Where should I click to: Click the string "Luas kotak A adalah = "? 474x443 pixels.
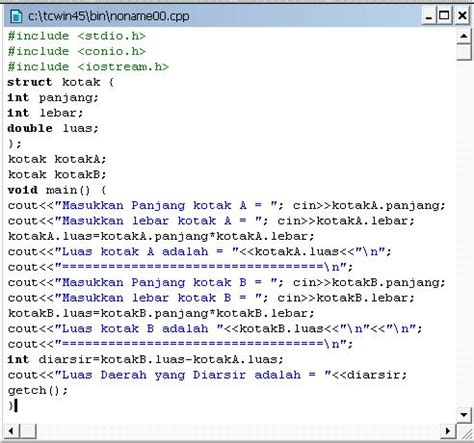[x=147, y=252]
